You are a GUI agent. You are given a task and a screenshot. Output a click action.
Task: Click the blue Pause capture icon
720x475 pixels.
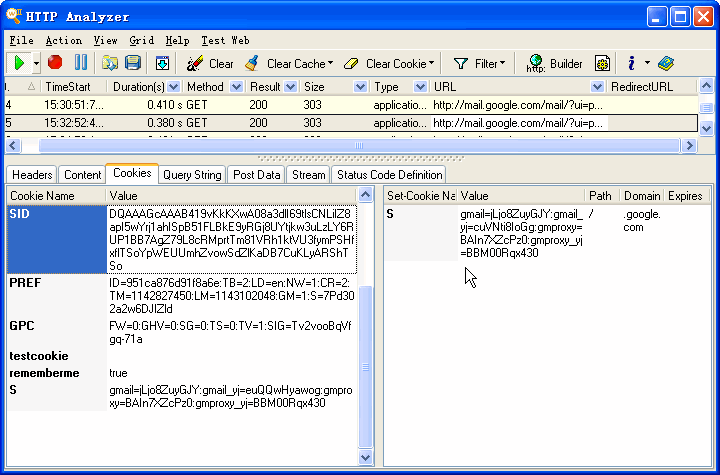coord(80,63)
